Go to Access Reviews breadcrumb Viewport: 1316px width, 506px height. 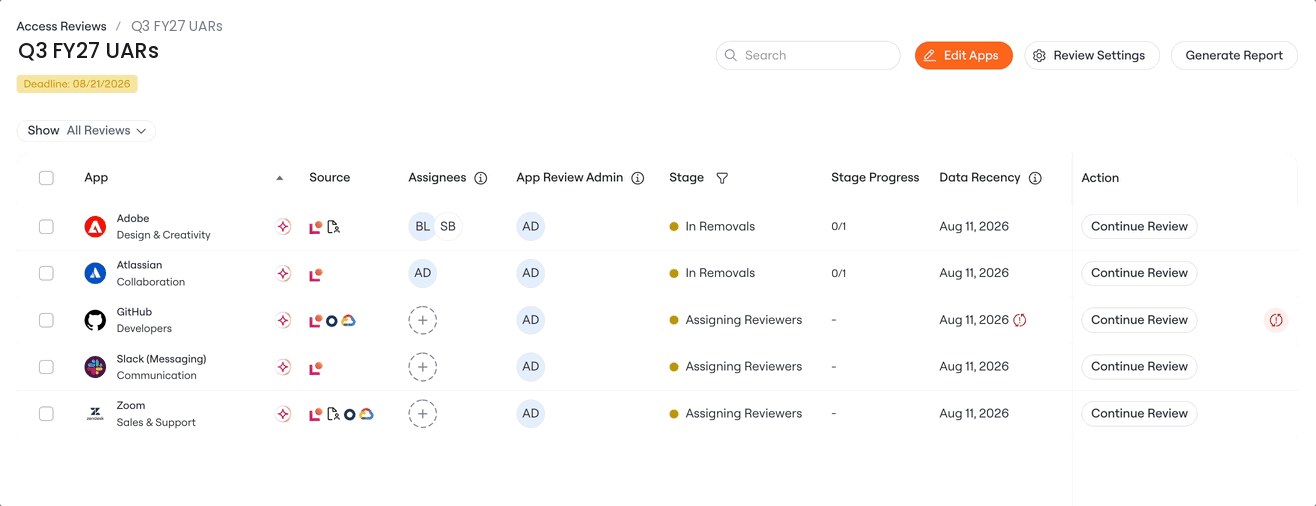tap(61, 26)
